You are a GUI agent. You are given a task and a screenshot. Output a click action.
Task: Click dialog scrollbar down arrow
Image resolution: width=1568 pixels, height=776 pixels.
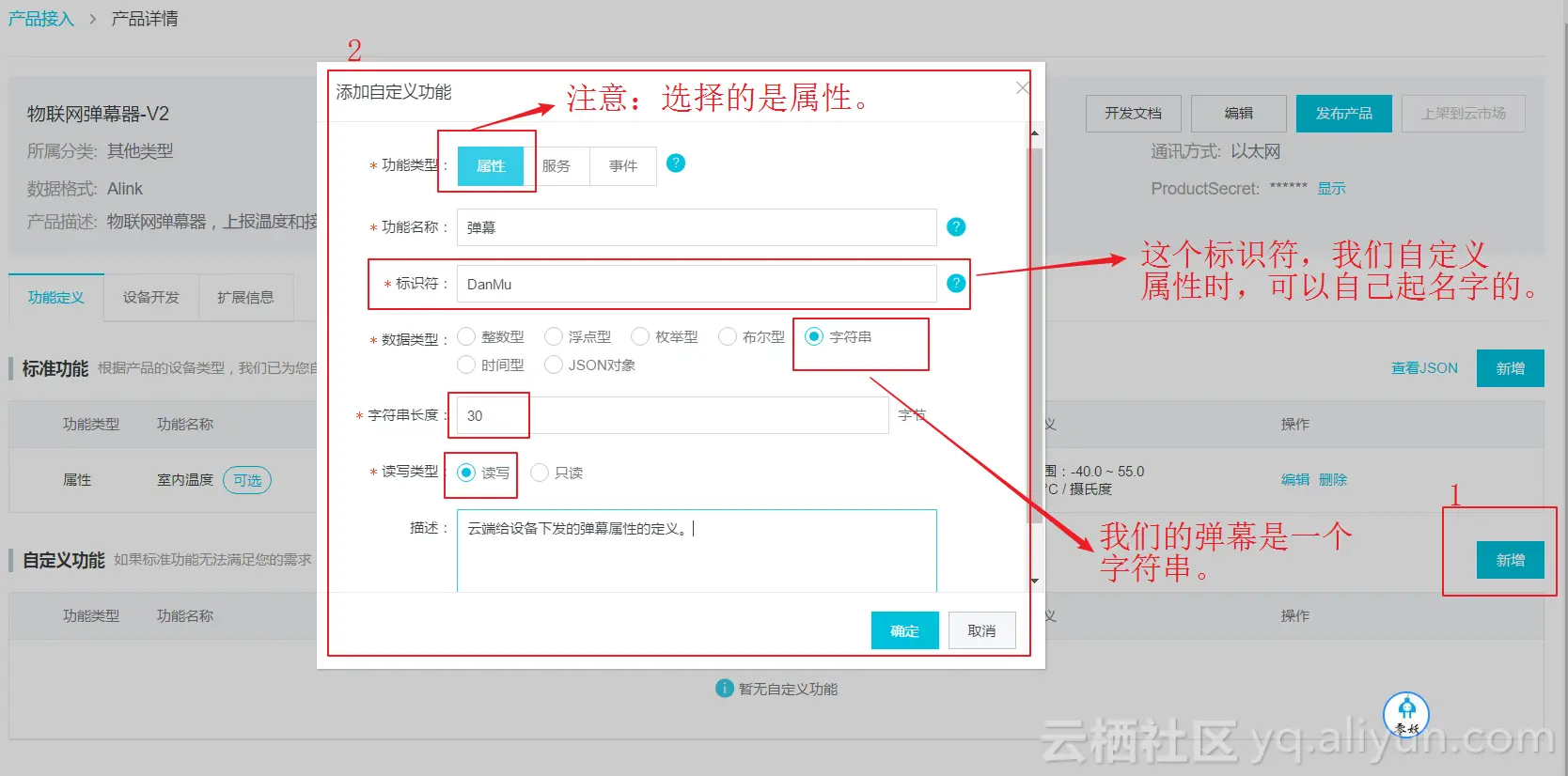coord(1034,581)
